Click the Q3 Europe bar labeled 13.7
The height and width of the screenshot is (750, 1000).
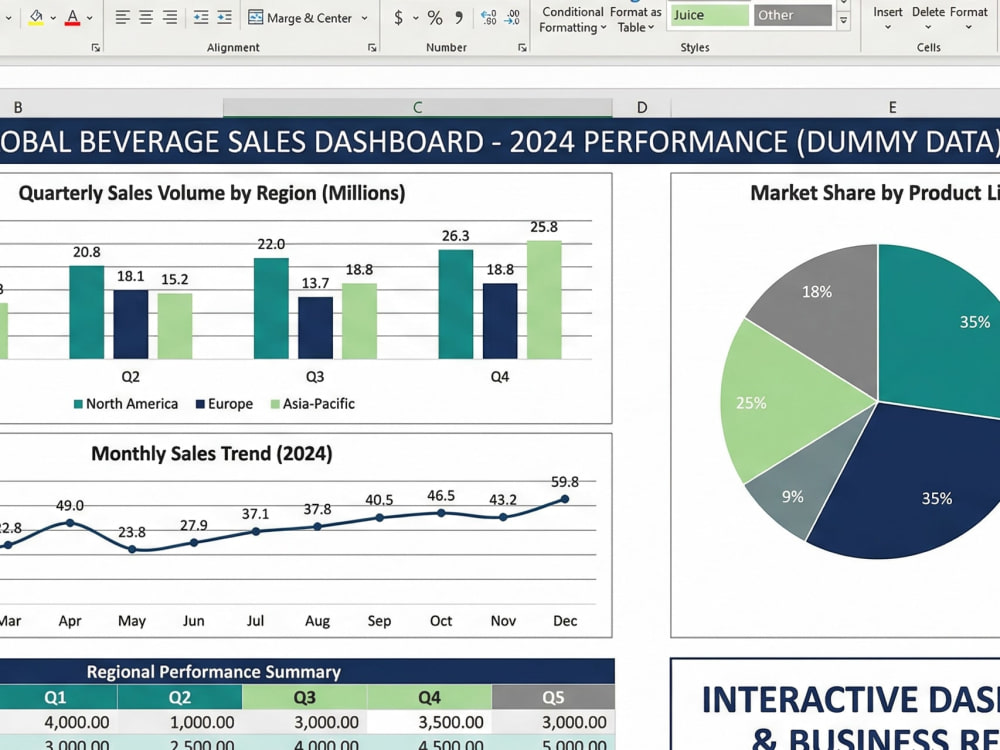click(x=315, y=328)
